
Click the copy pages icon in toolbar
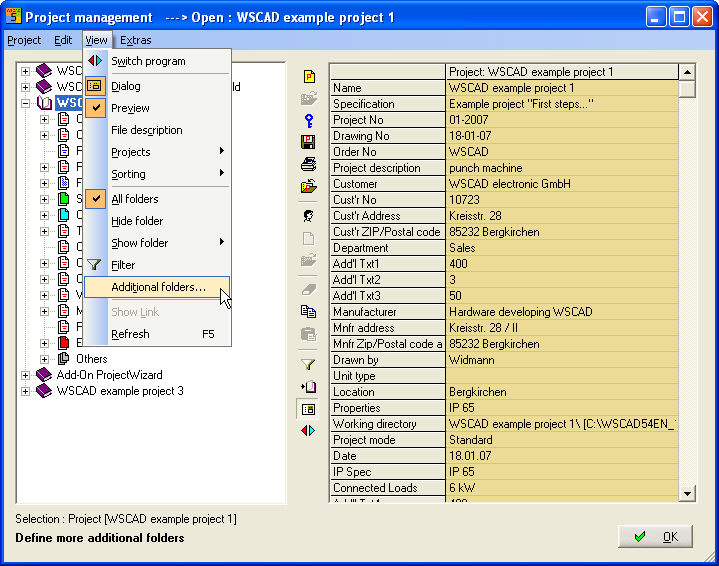(x=308, y=311)
